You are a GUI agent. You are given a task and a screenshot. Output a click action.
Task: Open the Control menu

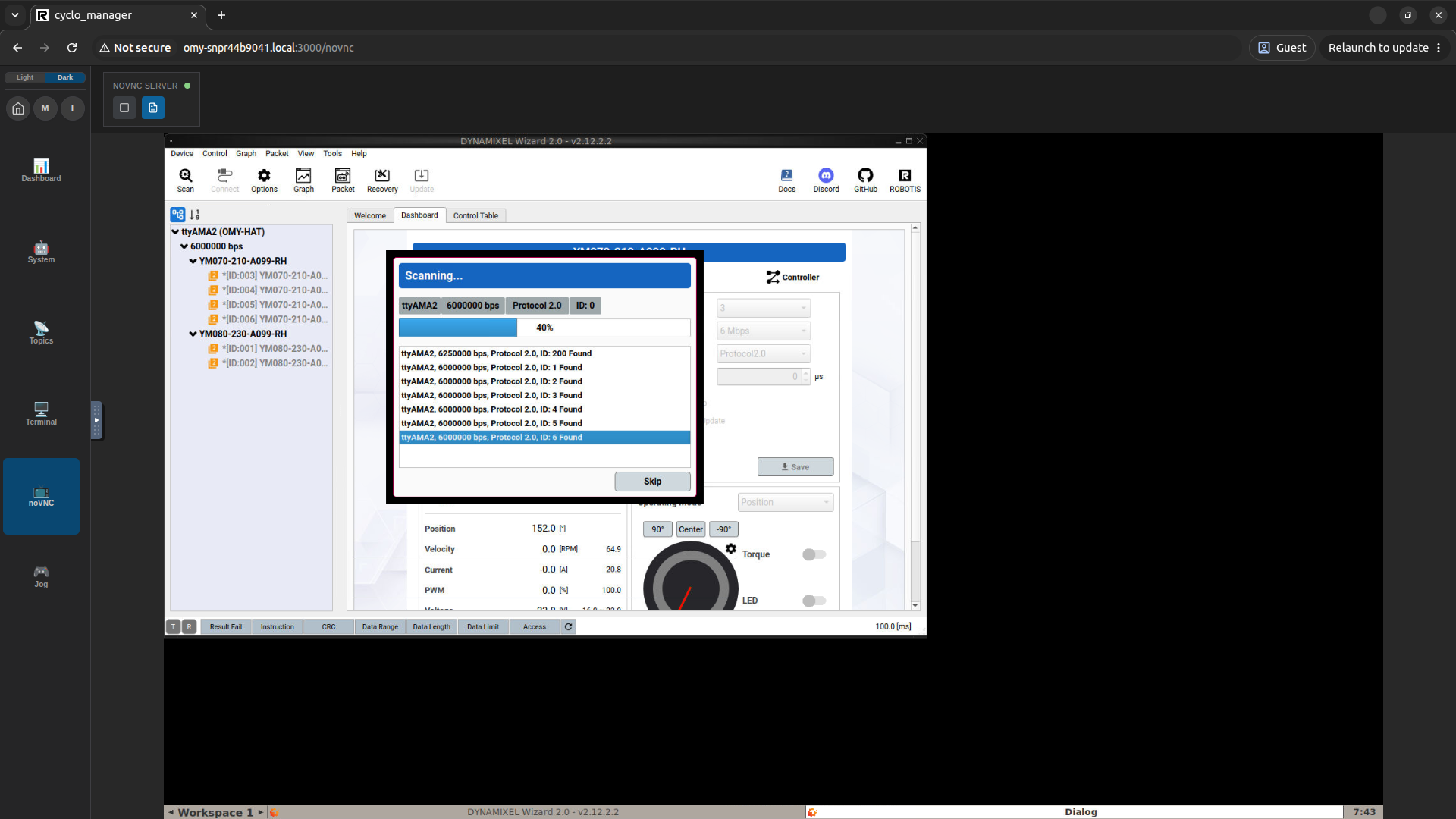(215, 153)
